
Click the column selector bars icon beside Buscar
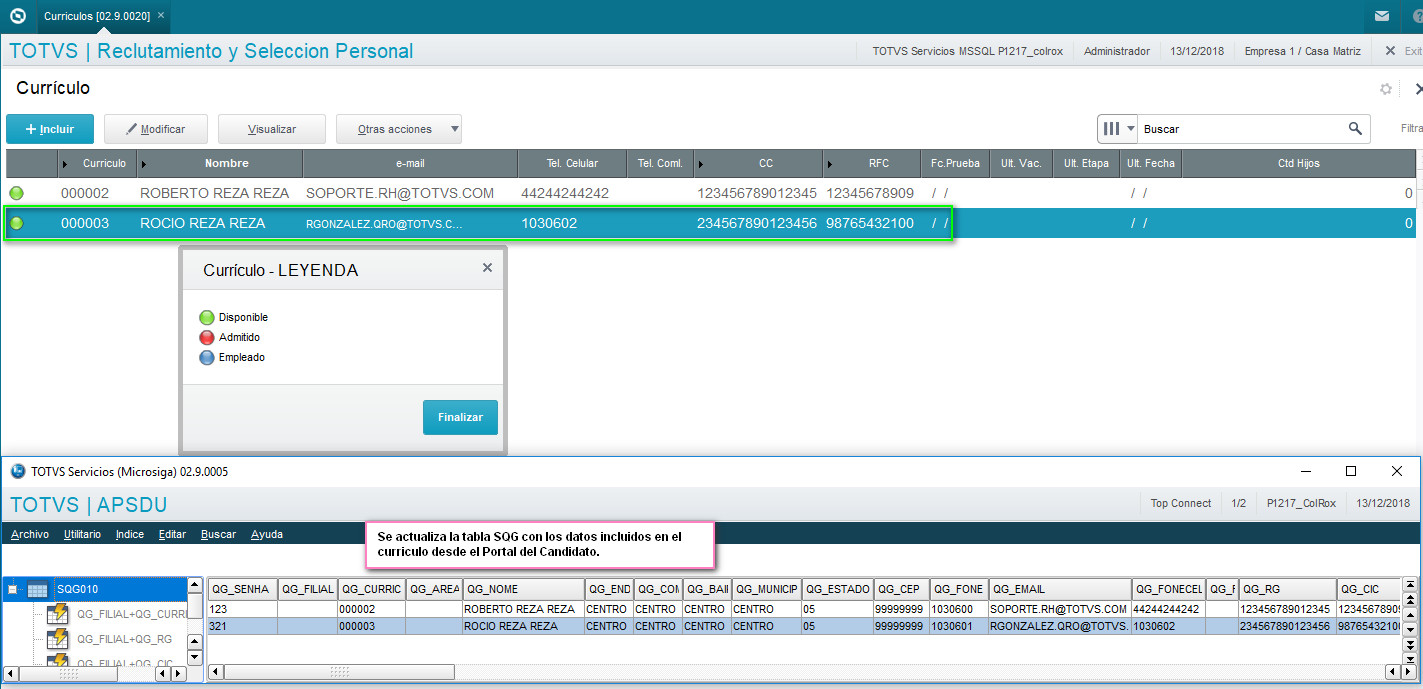tap(1112, 128)
